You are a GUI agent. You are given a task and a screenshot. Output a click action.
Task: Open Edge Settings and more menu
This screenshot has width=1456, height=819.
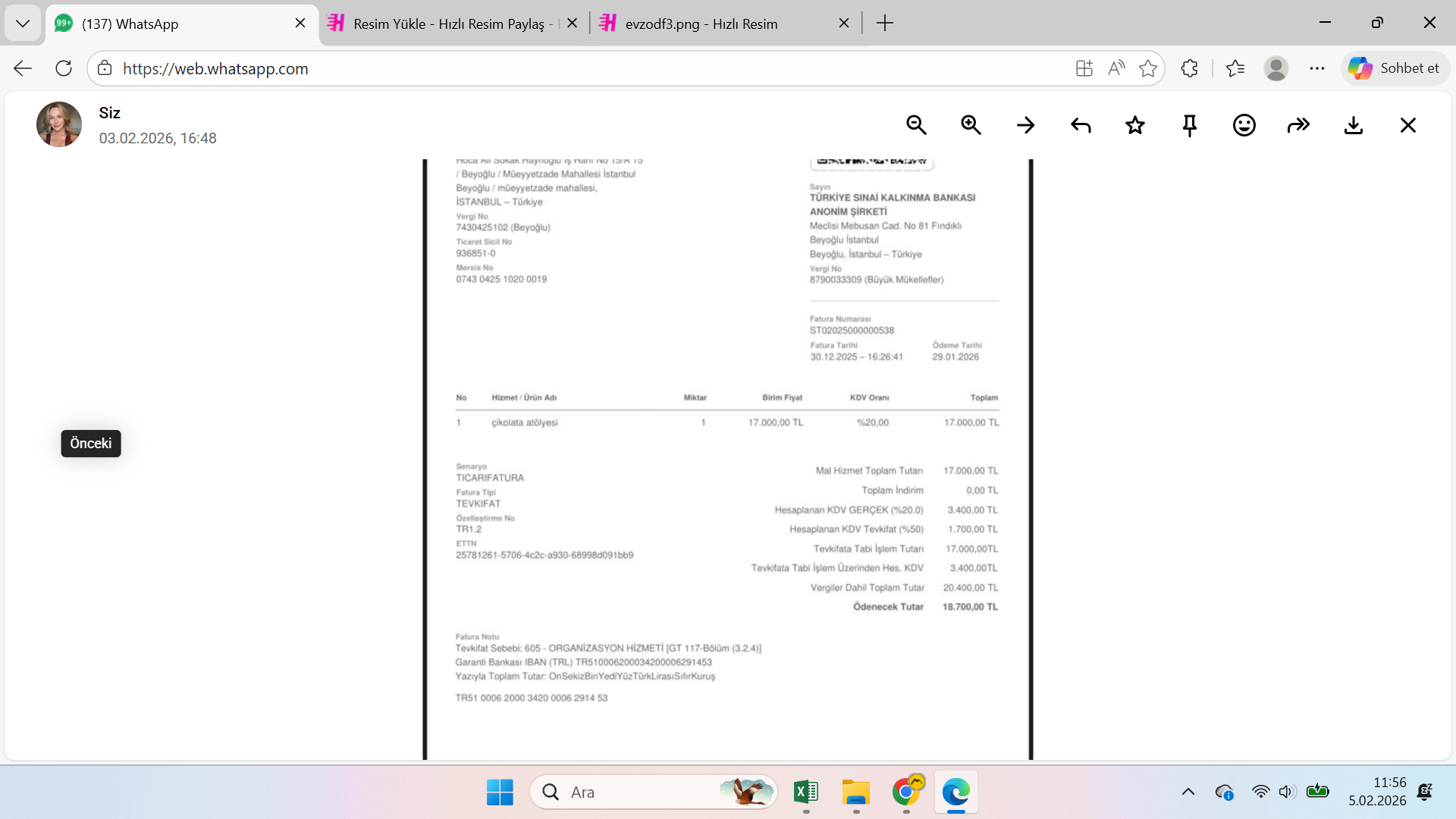[1317, 68]
